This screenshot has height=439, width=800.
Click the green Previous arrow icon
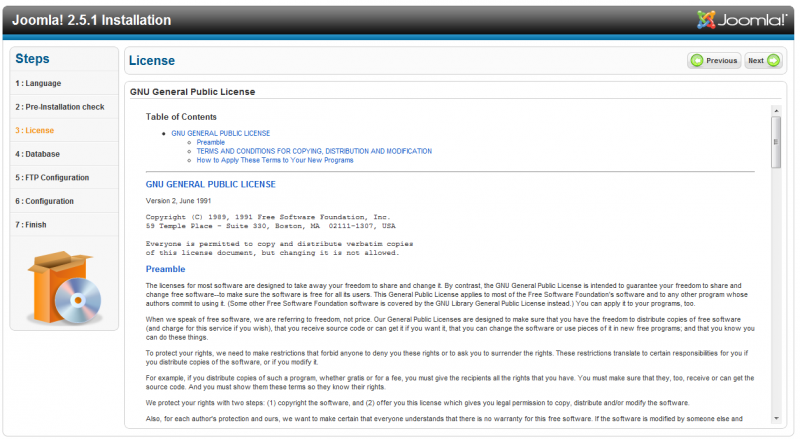[x=697, y=61]
